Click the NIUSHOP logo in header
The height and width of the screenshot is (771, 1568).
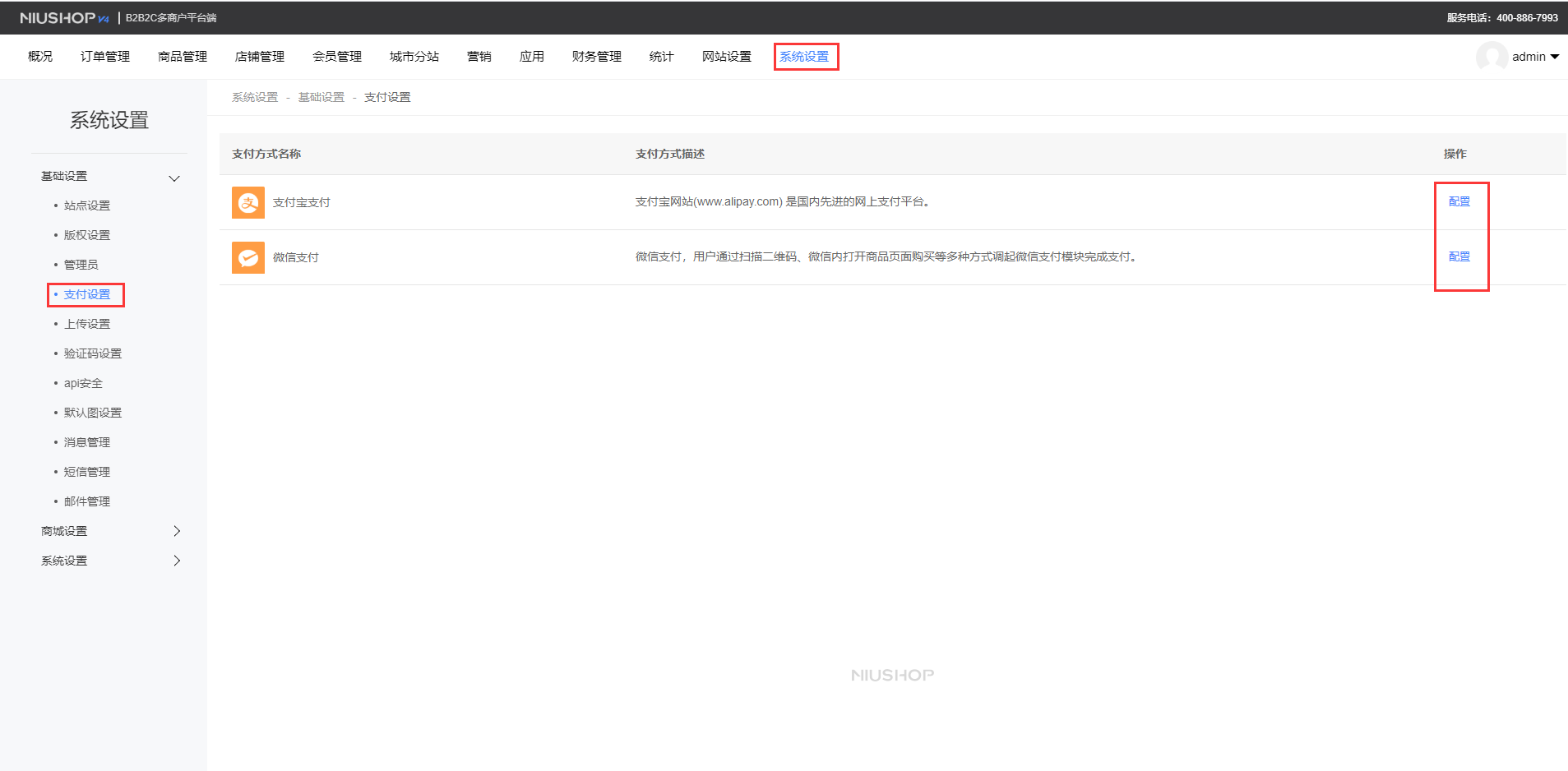(64, 18)
